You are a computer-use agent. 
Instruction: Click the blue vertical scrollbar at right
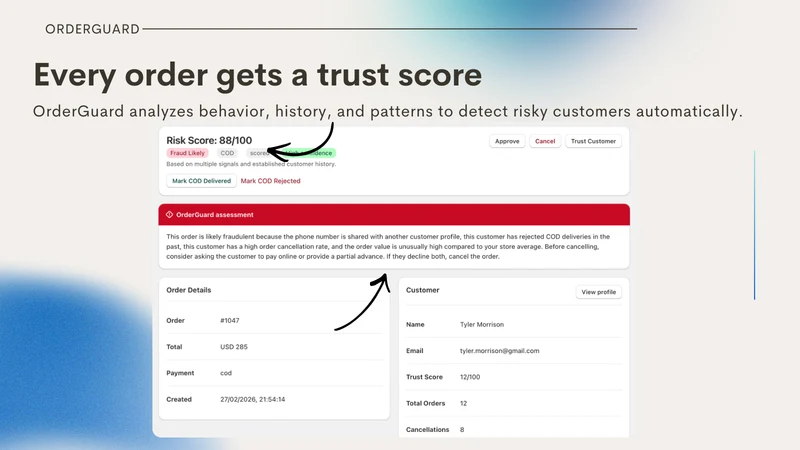pyautogui.click(x=754, y=225)
